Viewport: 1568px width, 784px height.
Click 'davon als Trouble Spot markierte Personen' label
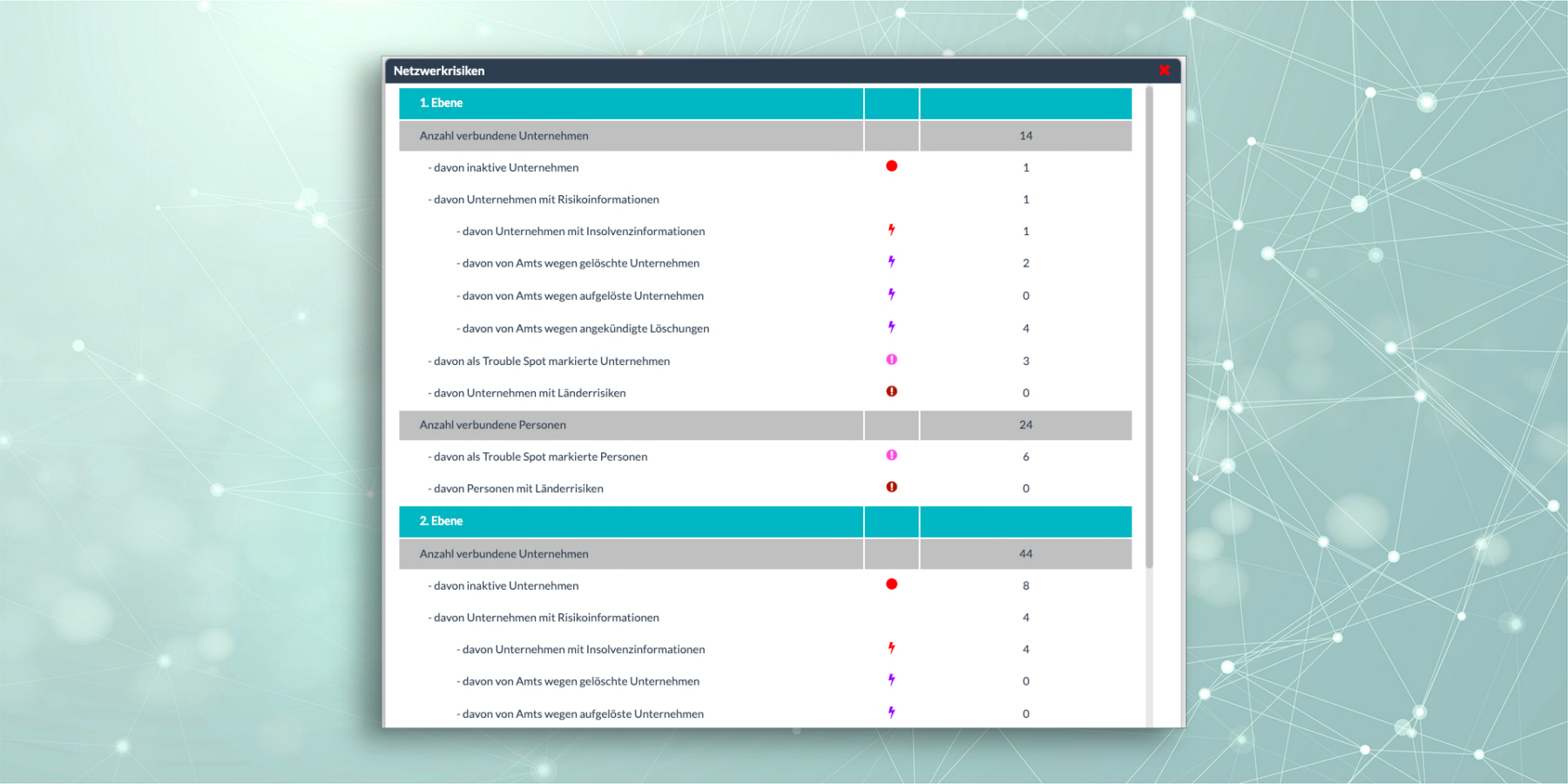pos(540,456)
